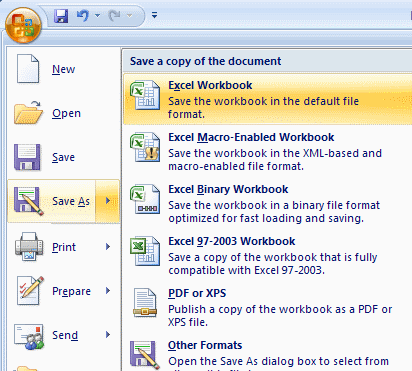
Task: Click the Excel 97-2003 Workbook icon
Action: [x=145, y=251]
